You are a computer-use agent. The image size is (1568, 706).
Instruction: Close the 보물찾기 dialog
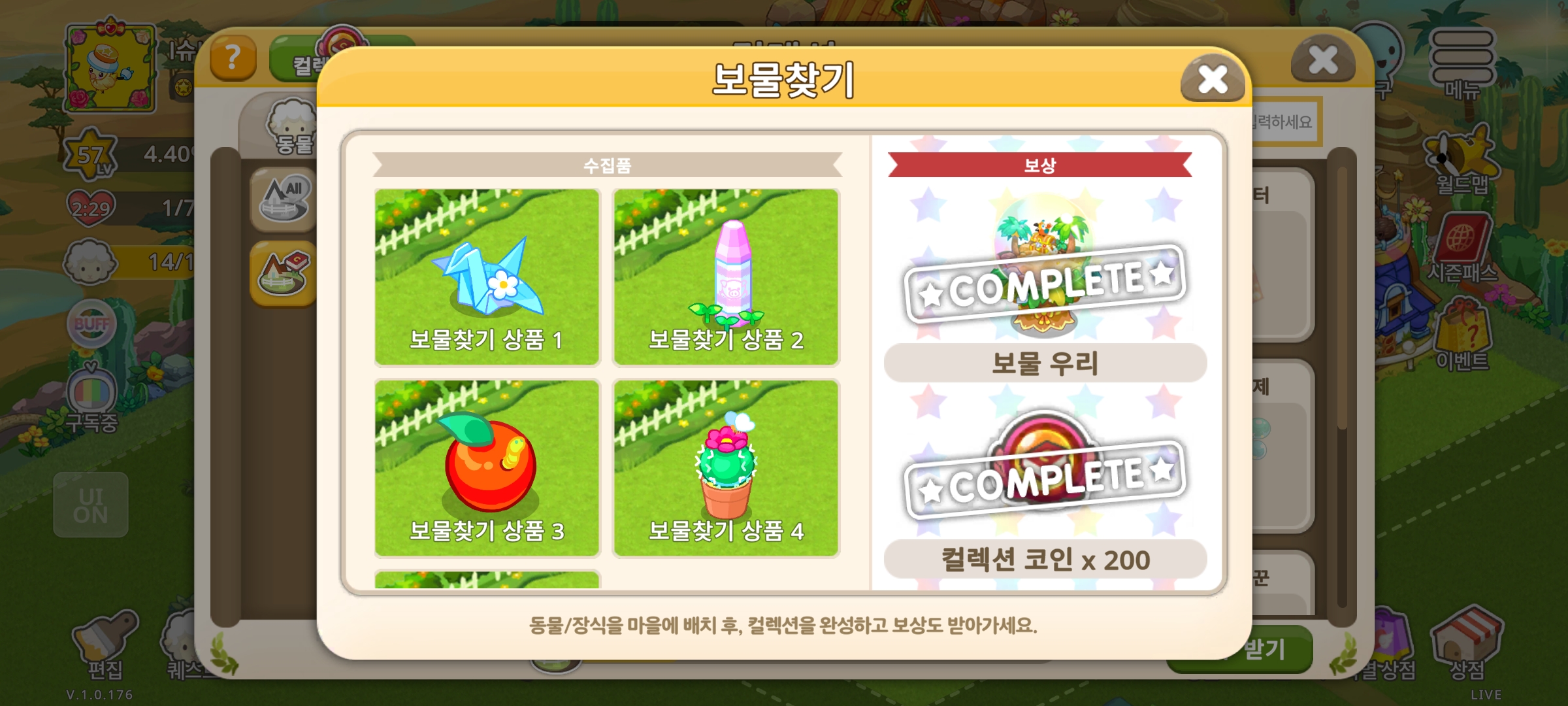click(x=1213, y=80)
